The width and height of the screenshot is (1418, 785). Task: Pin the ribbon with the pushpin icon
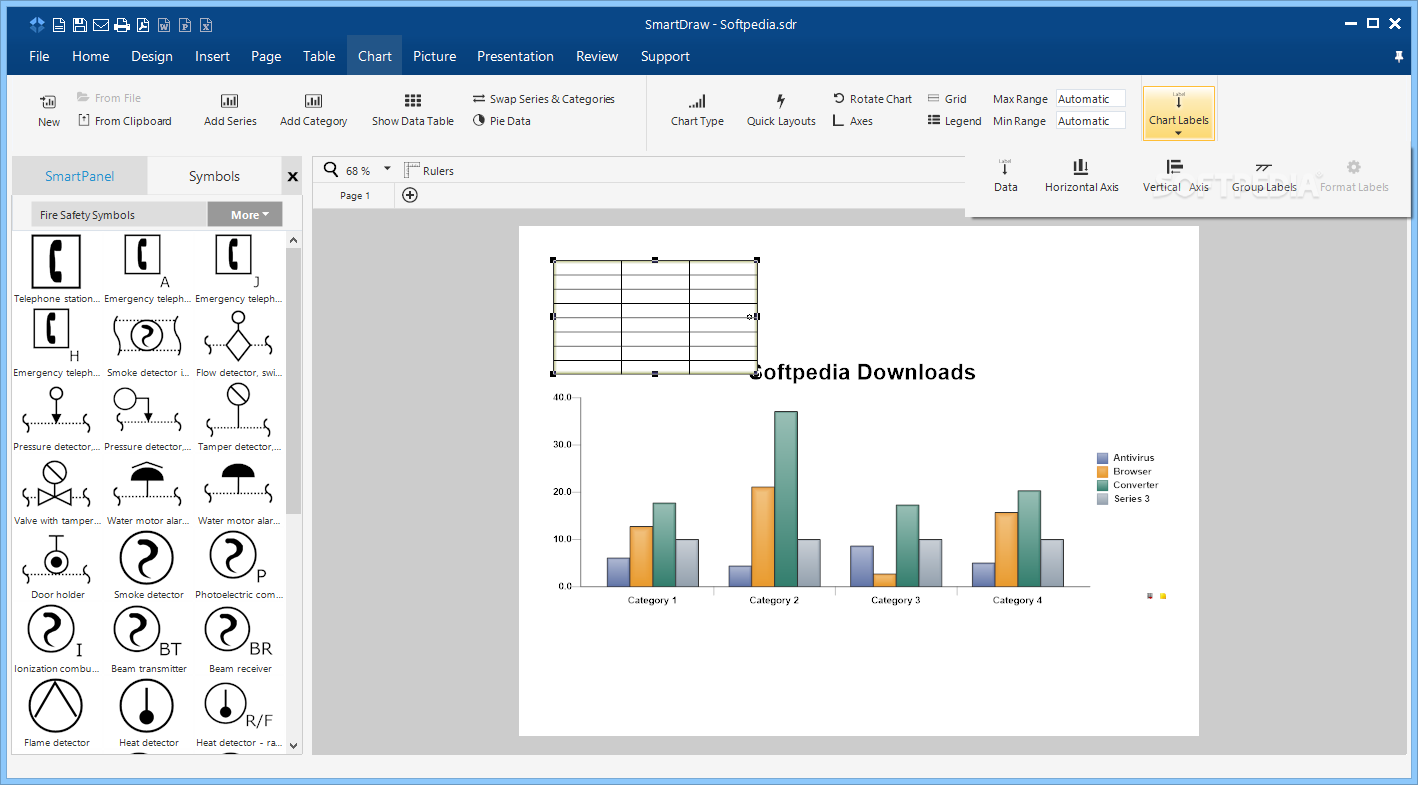pyautogui.click(x=1399, y=57)
